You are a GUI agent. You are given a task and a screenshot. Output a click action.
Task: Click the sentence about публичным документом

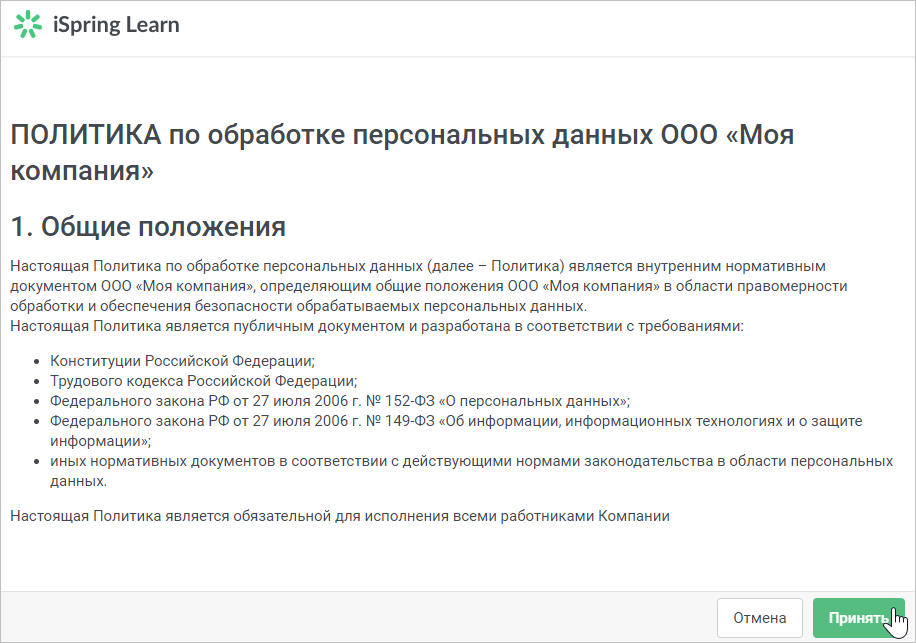[x=377, y=326]
